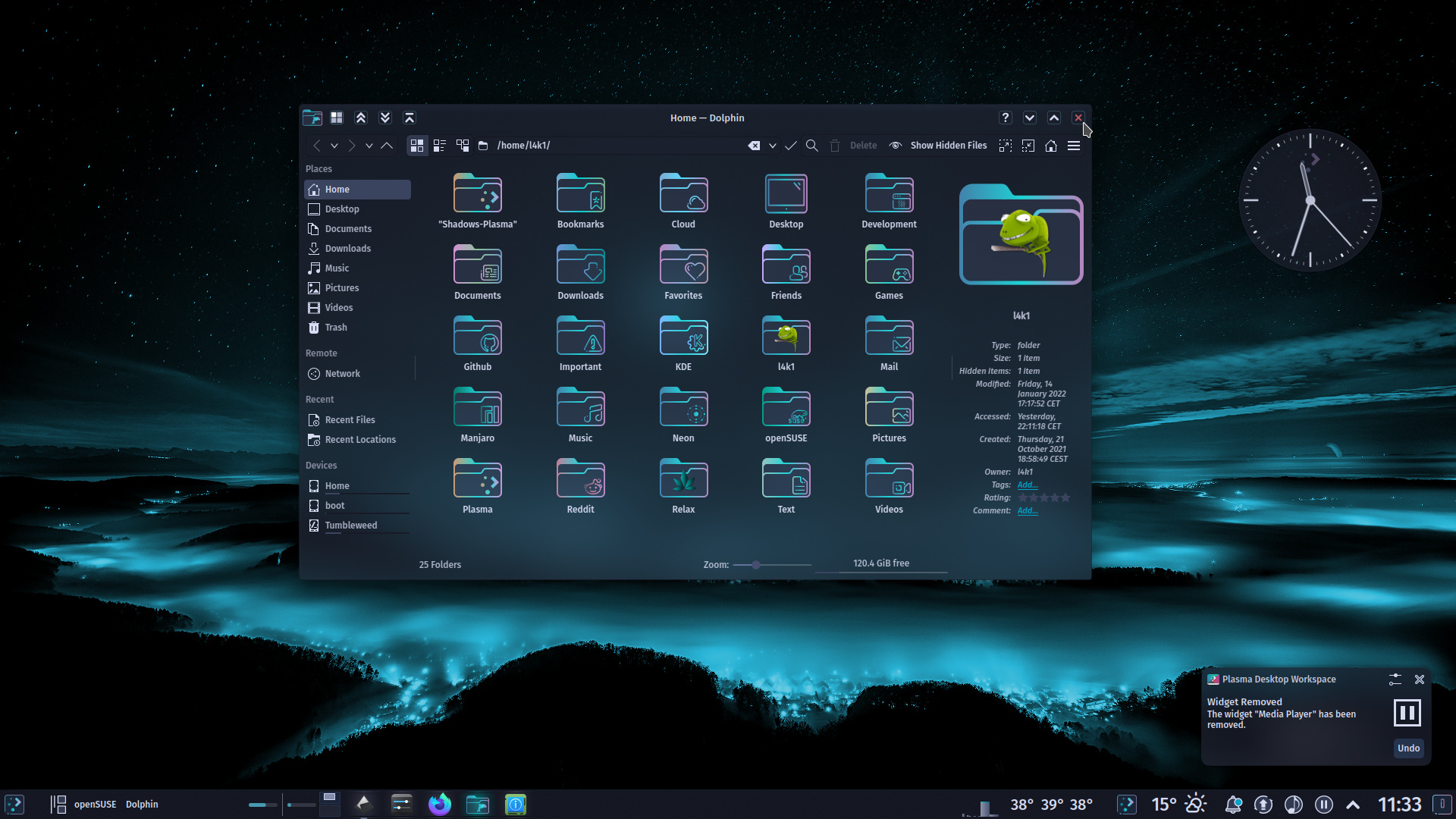Expand location bar history dropdown
Viewport: 1456px width, 819px height.
coord(773,146)
